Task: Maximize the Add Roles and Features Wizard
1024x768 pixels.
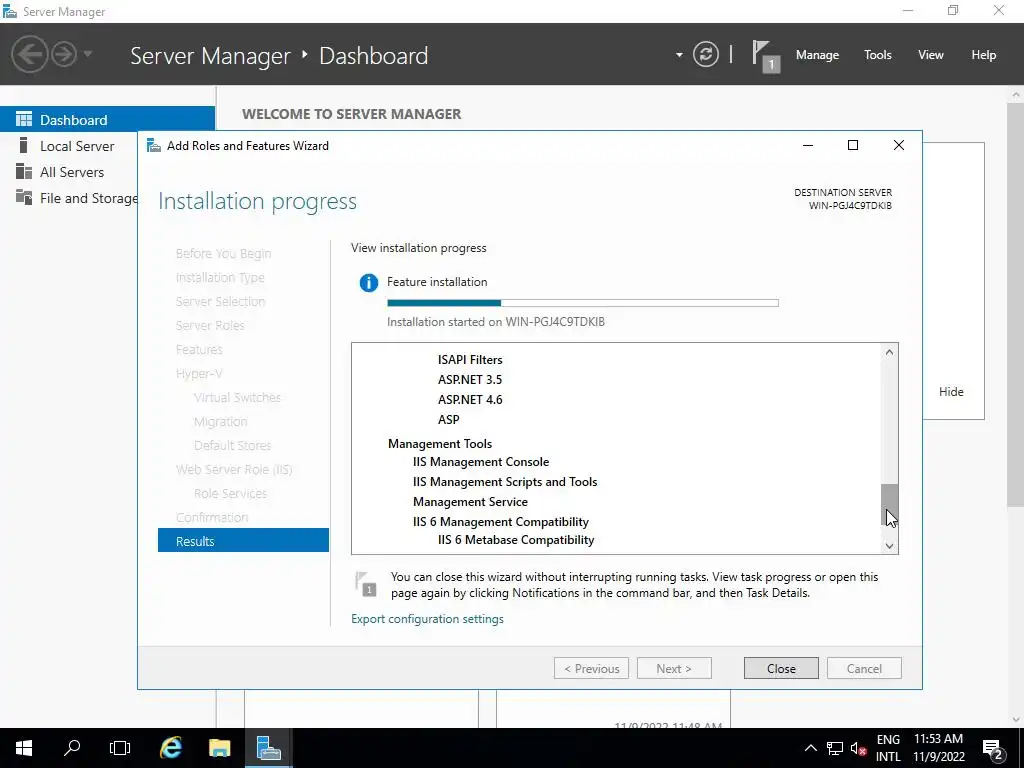Action: [852, 145]
